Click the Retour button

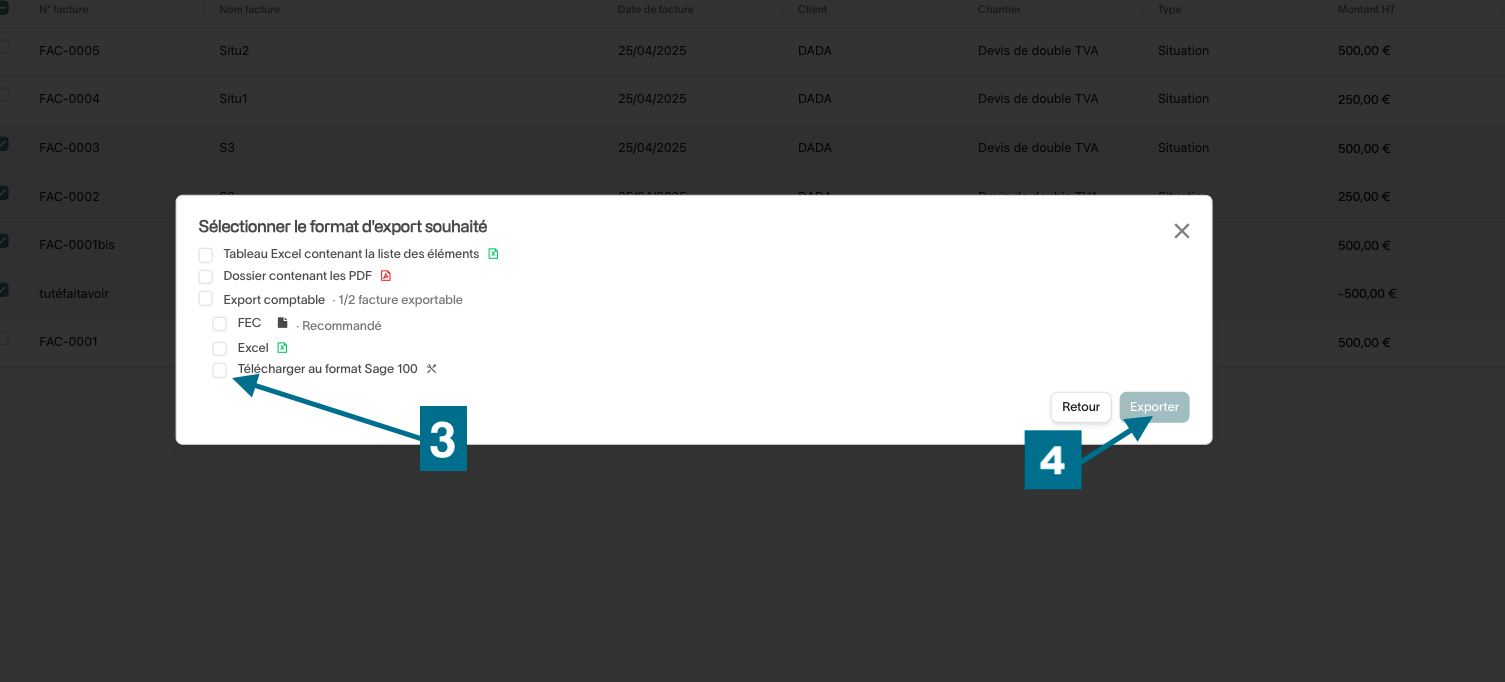[1081, 407]
